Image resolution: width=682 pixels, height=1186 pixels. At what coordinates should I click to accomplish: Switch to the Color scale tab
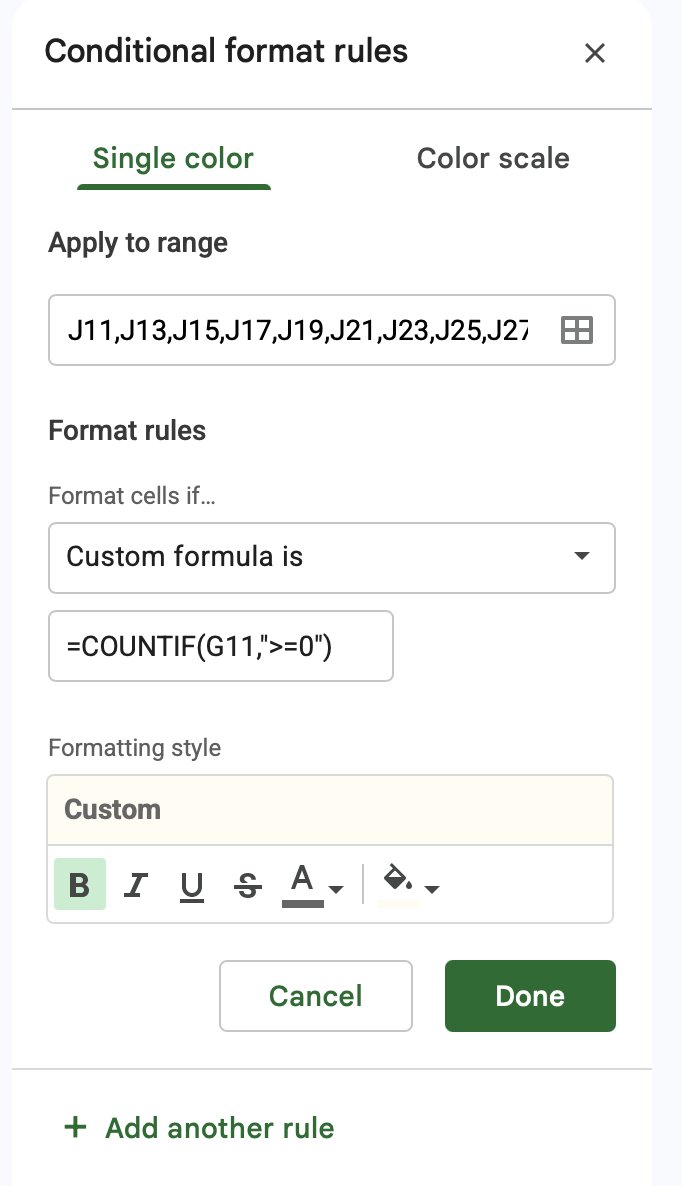click(x=493, y=159)
